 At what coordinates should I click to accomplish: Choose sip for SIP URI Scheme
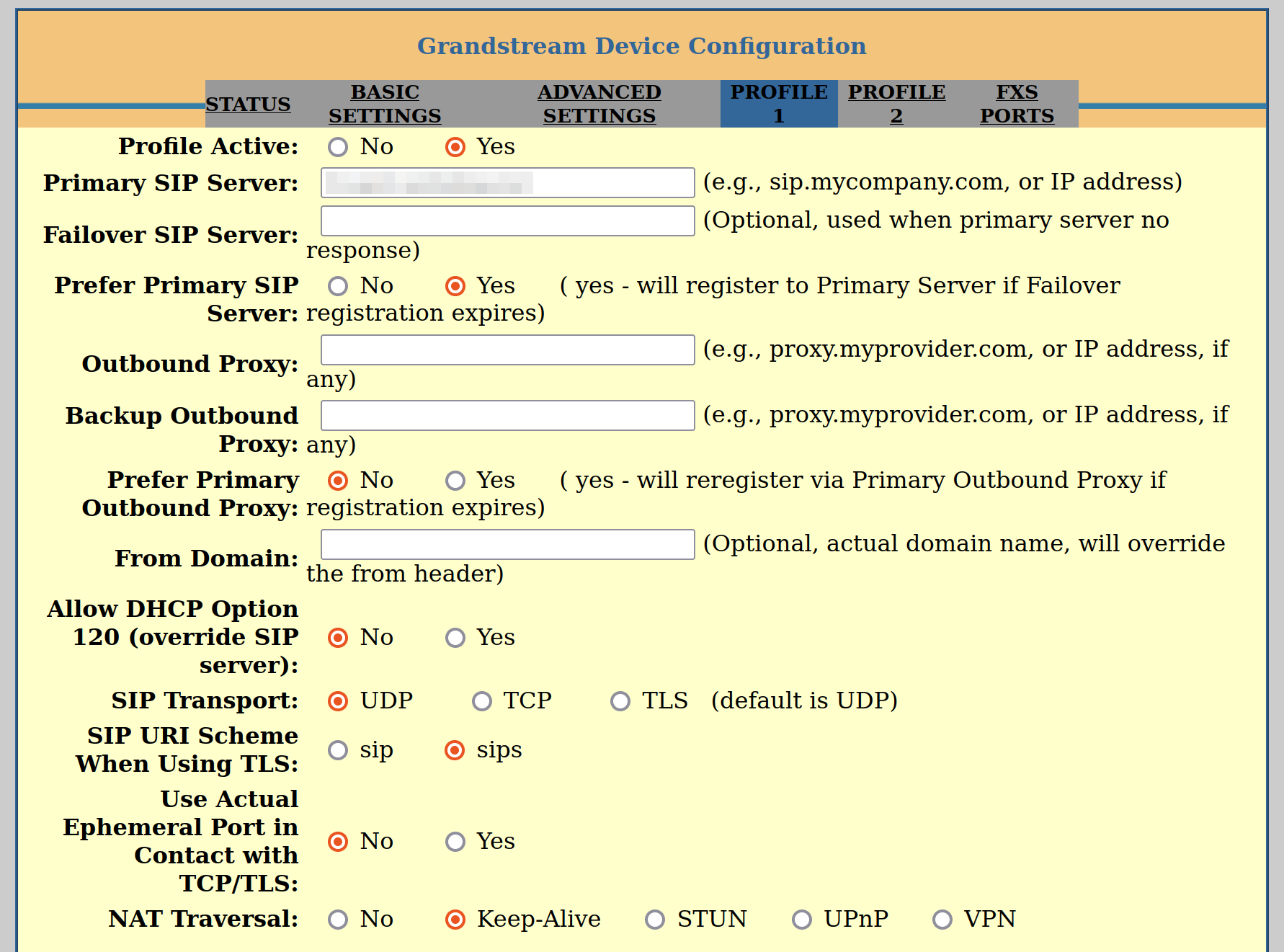click(338, 750)
